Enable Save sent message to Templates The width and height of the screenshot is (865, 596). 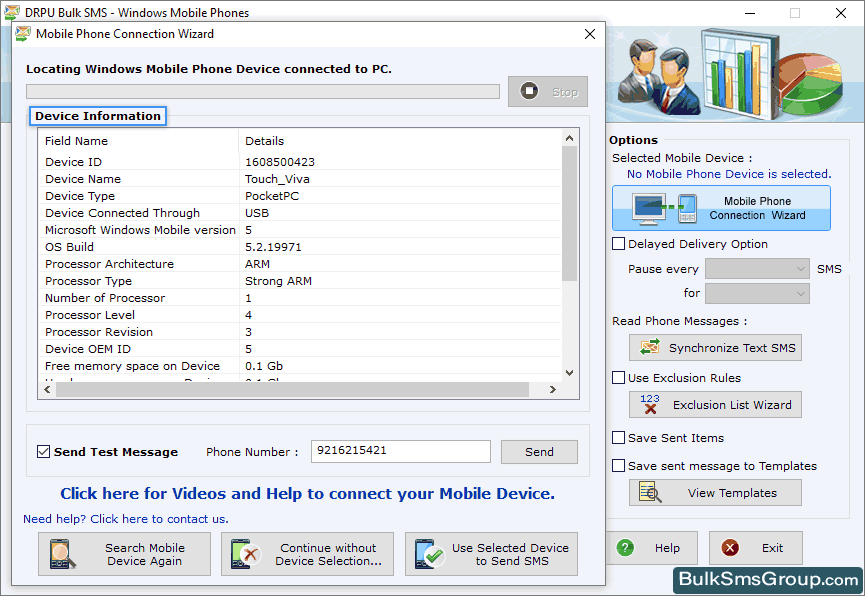[618, 466]
